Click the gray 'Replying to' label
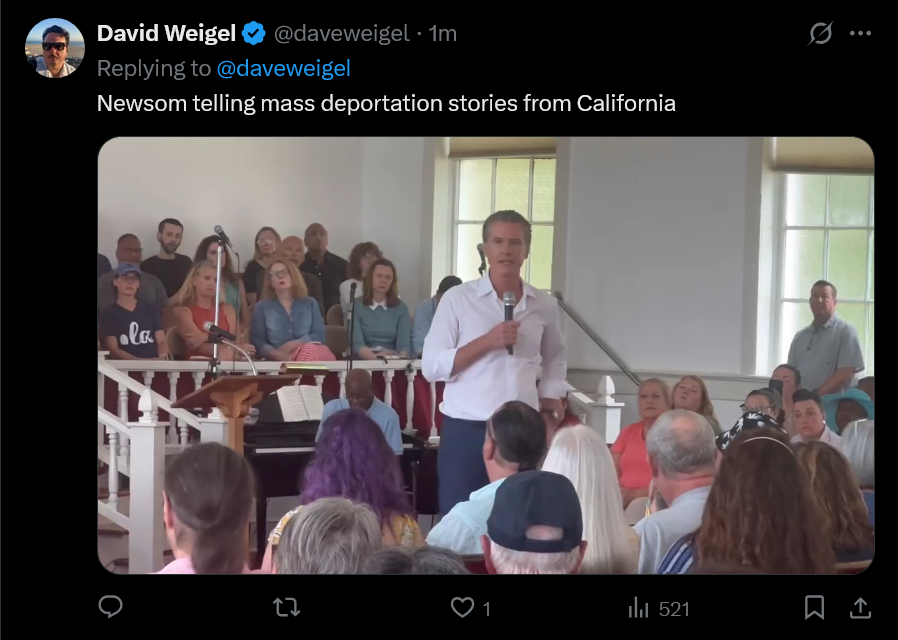 [153, 69]
